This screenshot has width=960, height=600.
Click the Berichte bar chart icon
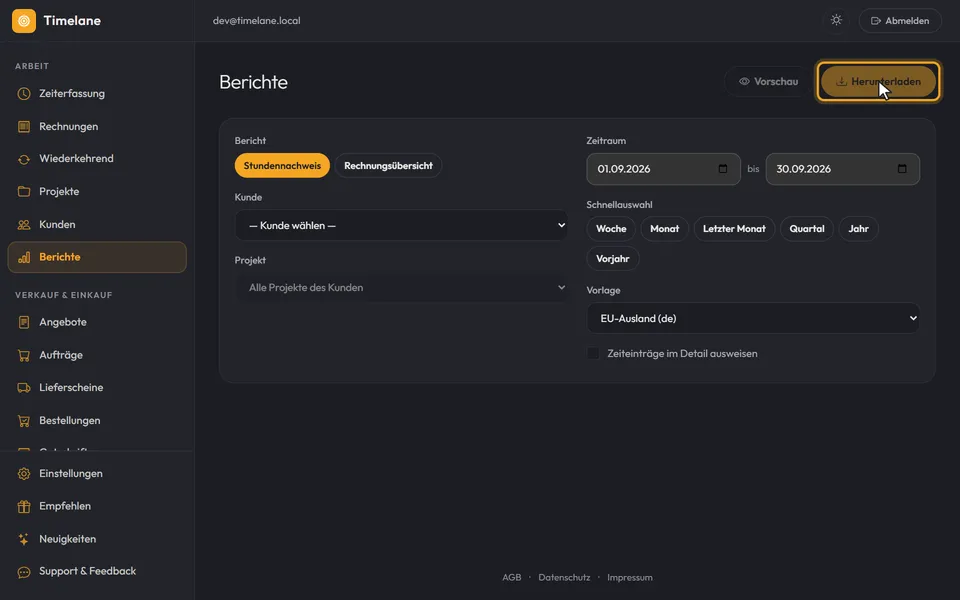click(x=24, y=257)
